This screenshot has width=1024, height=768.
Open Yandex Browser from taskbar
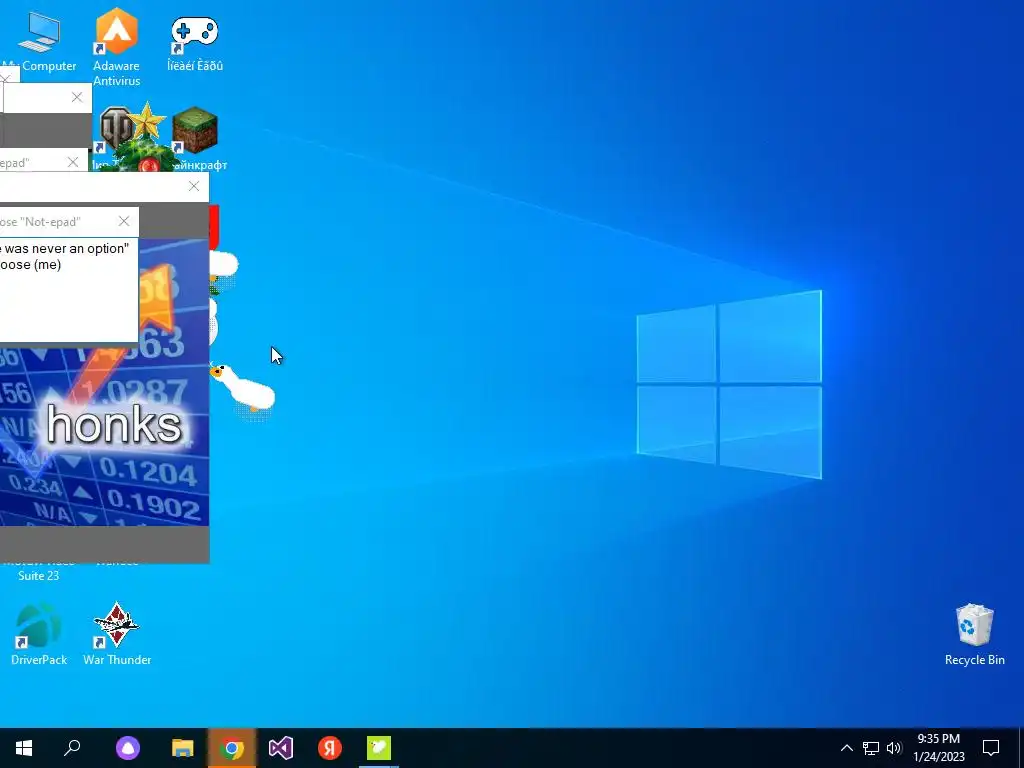pyautogui.click(x=330, y=748)
